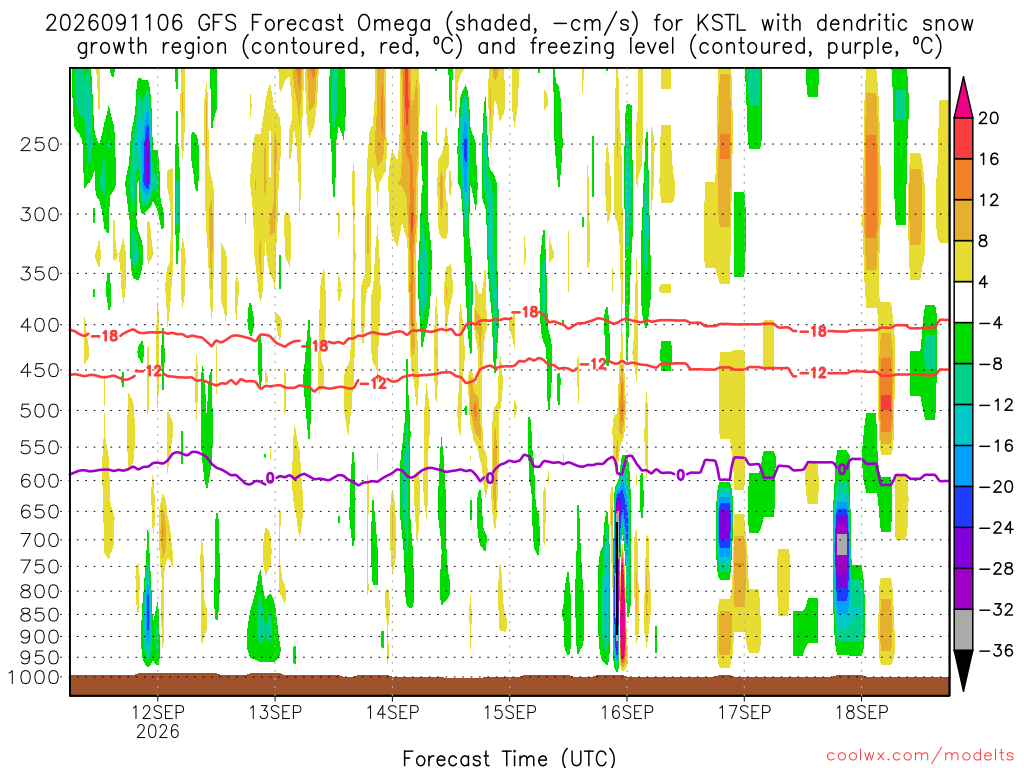Click the Forecast Time (UTC) axis title

509,758
